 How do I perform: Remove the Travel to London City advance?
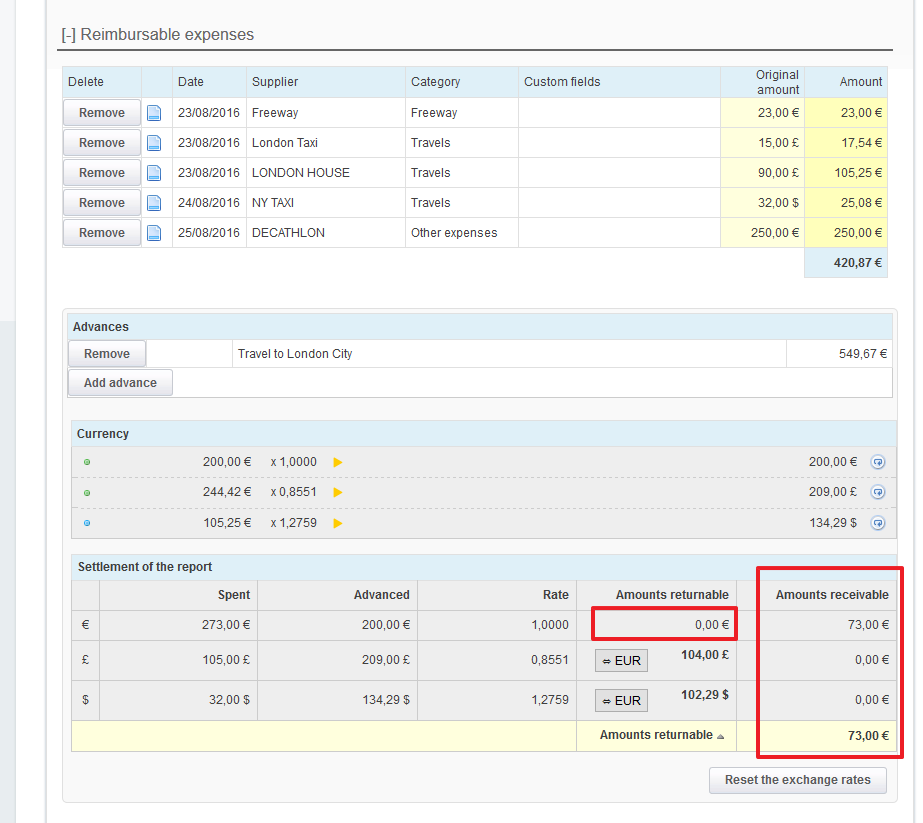point(107,354)
